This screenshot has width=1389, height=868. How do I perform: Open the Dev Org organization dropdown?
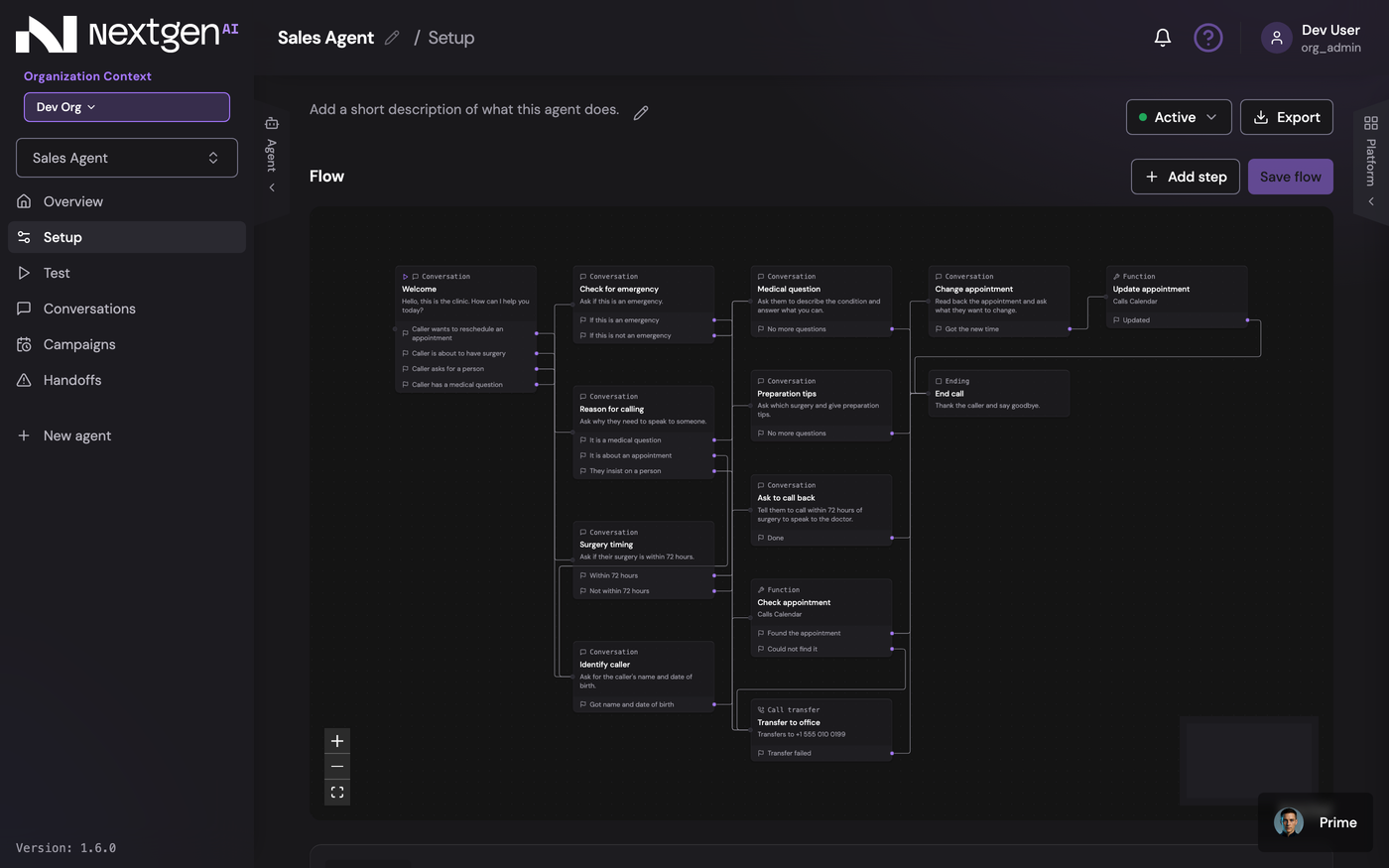point(127,107)
